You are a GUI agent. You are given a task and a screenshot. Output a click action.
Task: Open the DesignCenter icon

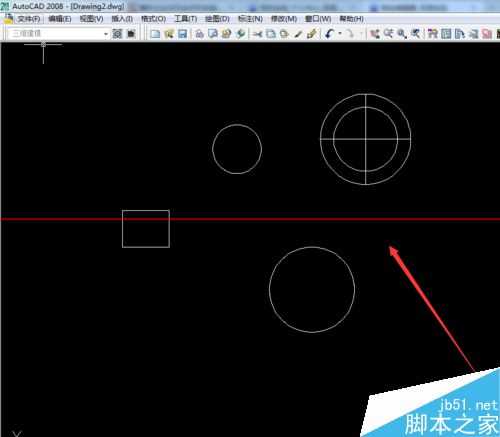pos(446,34)
